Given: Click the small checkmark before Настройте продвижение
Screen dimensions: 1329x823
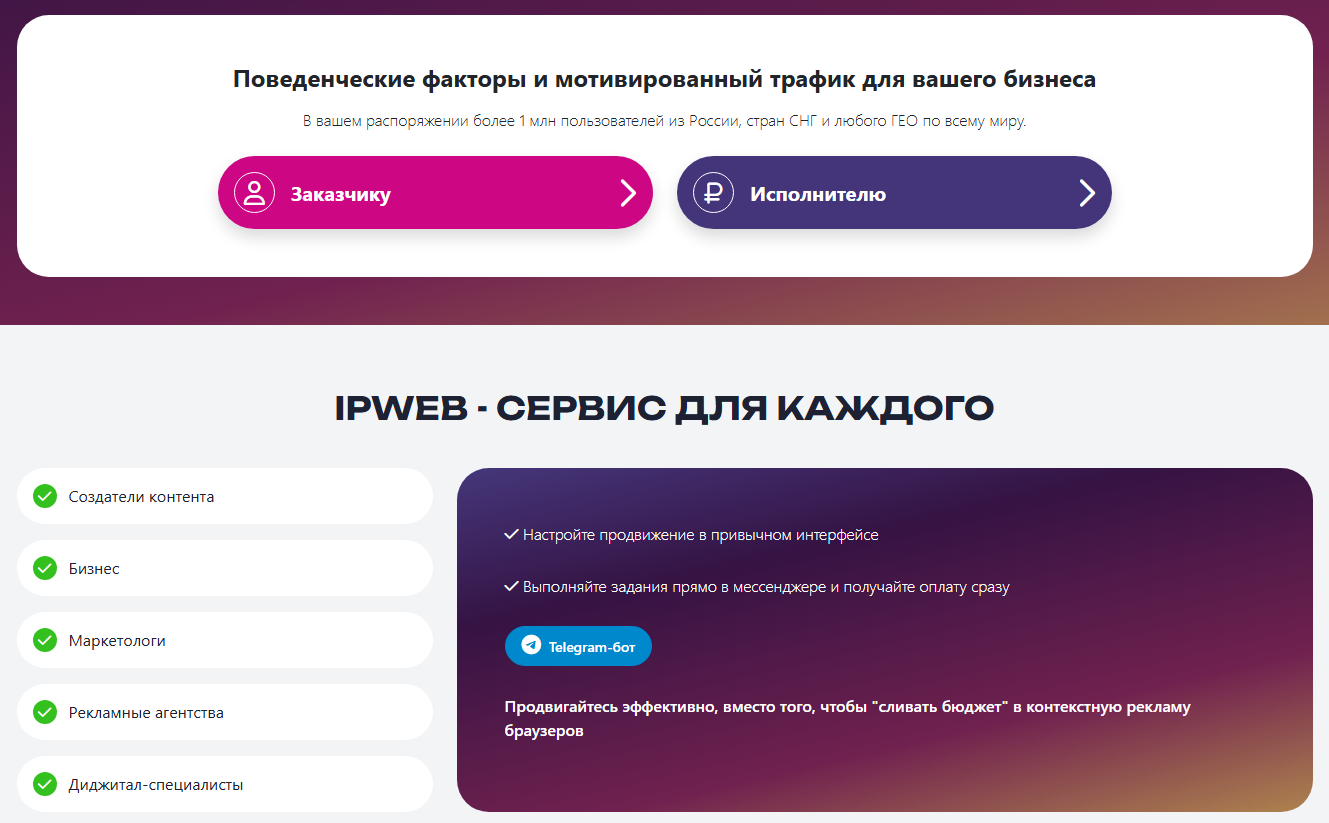Looking at the screenshot, I should [511, 535].
